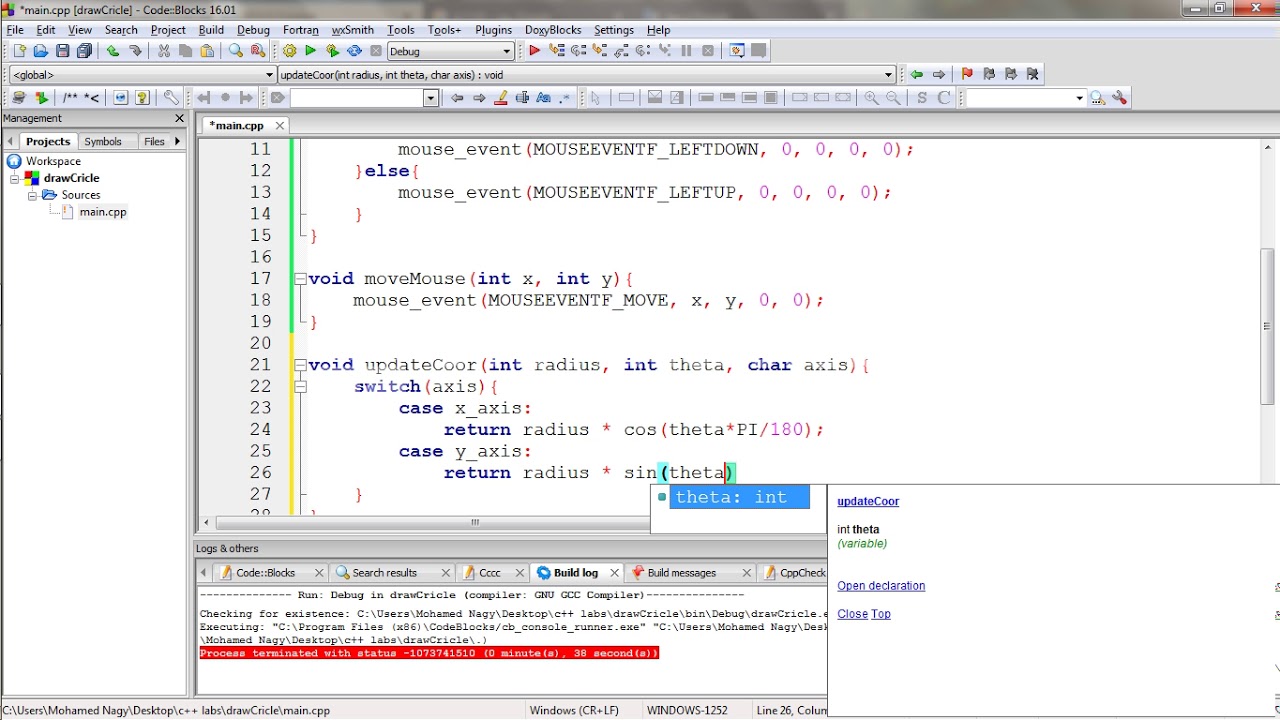Click the updateCoor link in the tooltip
This screenshot has width=1280, height=720.
tap(868, 502)
